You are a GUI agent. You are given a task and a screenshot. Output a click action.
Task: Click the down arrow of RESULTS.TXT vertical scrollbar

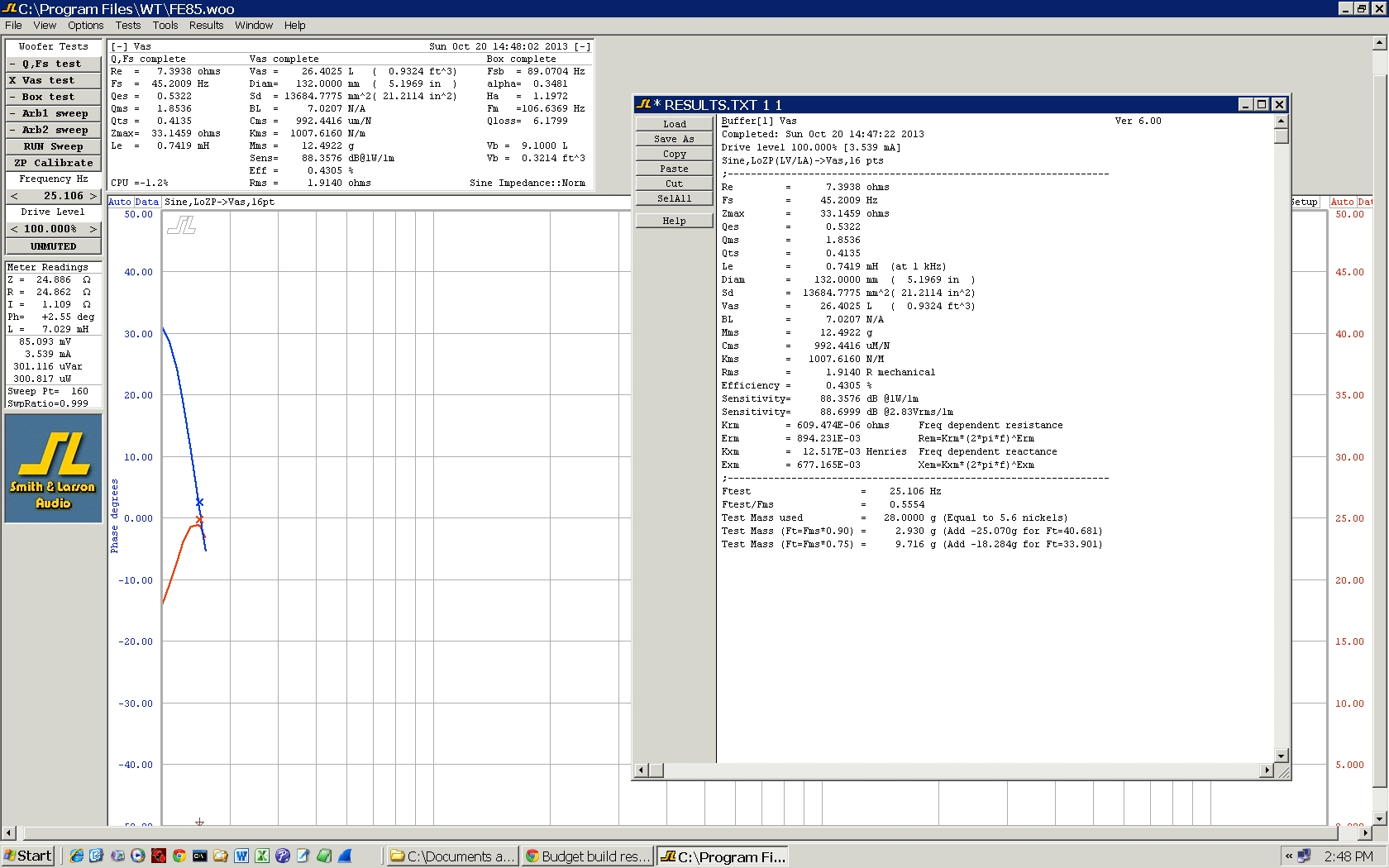[1282, 756]
